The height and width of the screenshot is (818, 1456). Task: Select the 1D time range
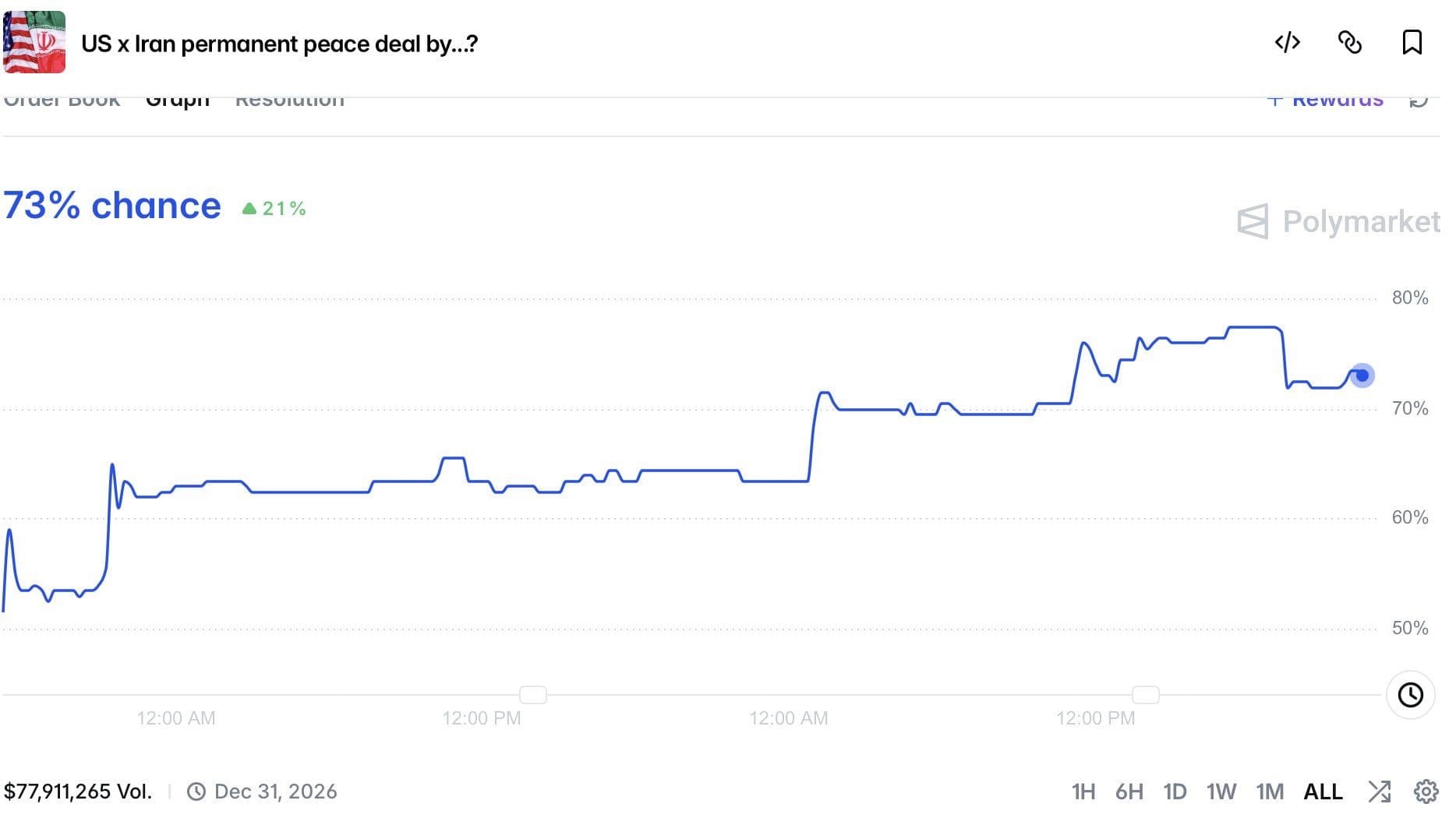pos(1175,792)
